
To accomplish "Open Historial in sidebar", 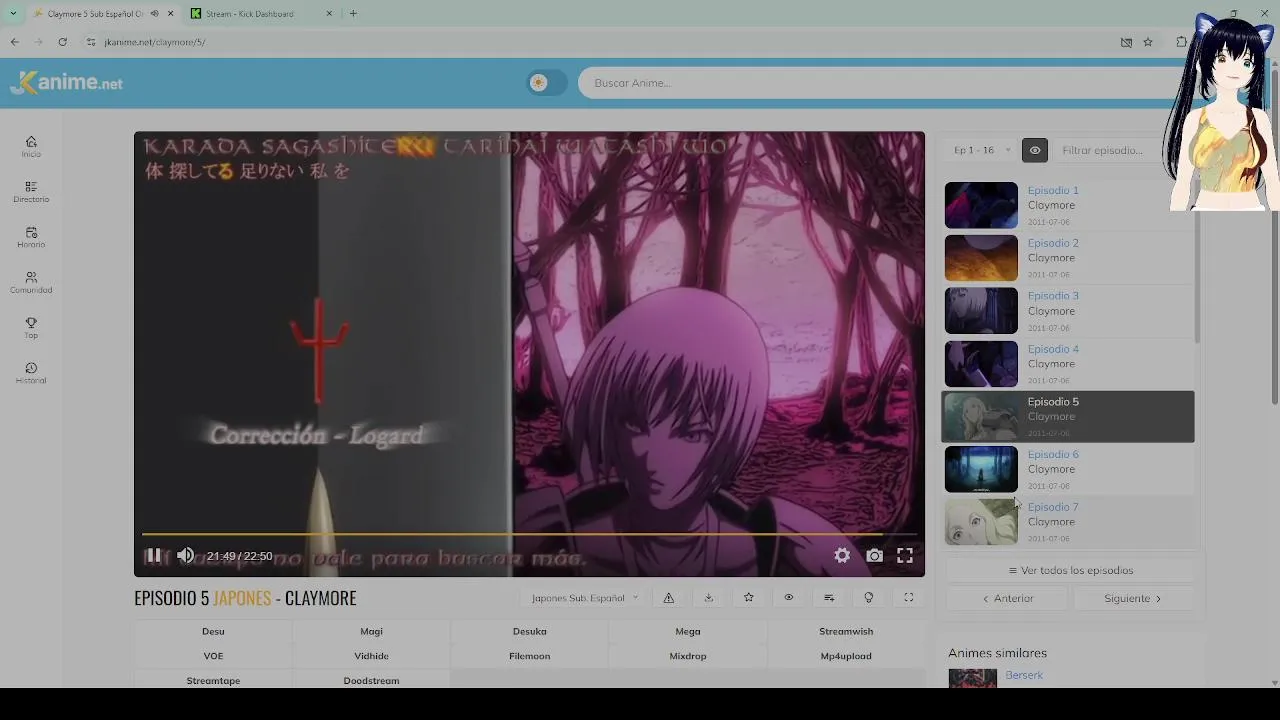I will (x=31, y=373).
